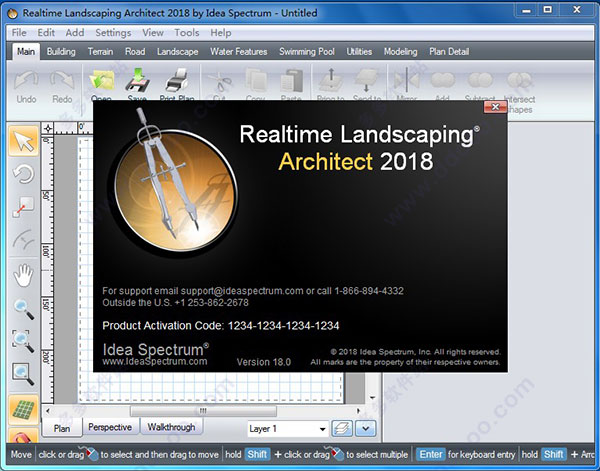Image resolution: width=600 pixels, height=471 pixels.
Task: Switch to the Main ribbon tab
Action: pyautogui.click(x=26, y=51)
